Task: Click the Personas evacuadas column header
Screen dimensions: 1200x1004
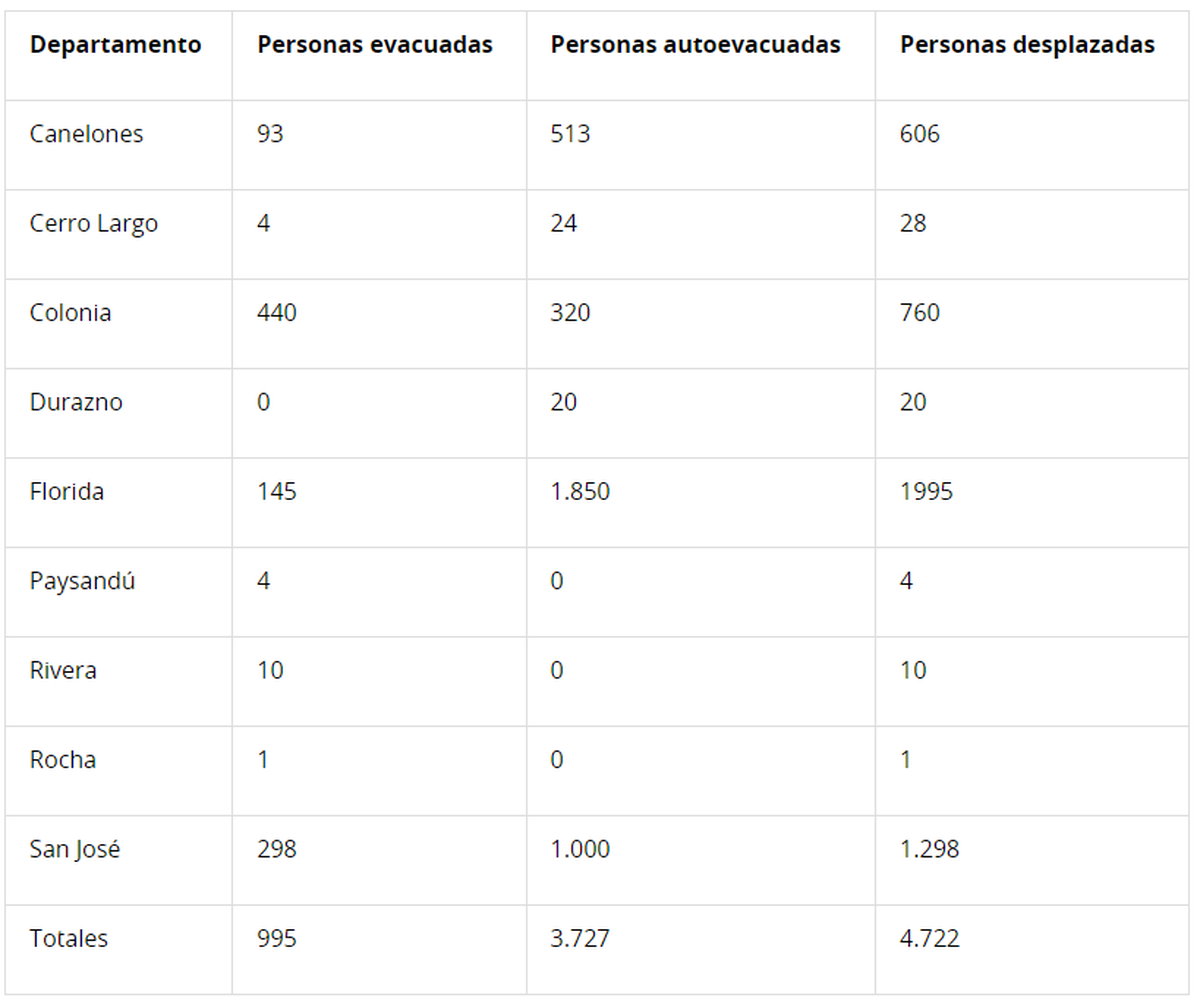Action: (x=375, y=45)
